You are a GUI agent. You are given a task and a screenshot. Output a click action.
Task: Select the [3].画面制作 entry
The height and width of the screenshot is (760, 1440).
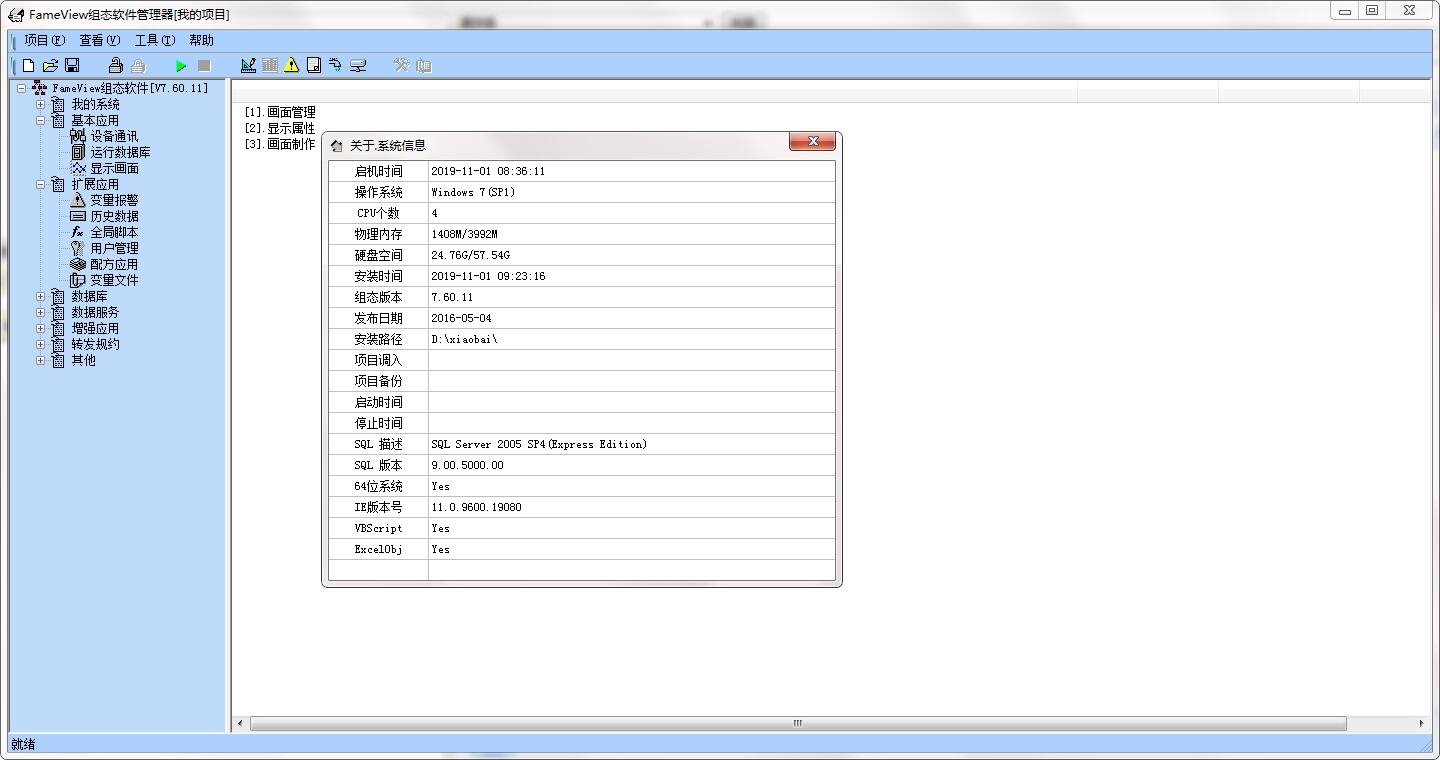tap(280, 144)
